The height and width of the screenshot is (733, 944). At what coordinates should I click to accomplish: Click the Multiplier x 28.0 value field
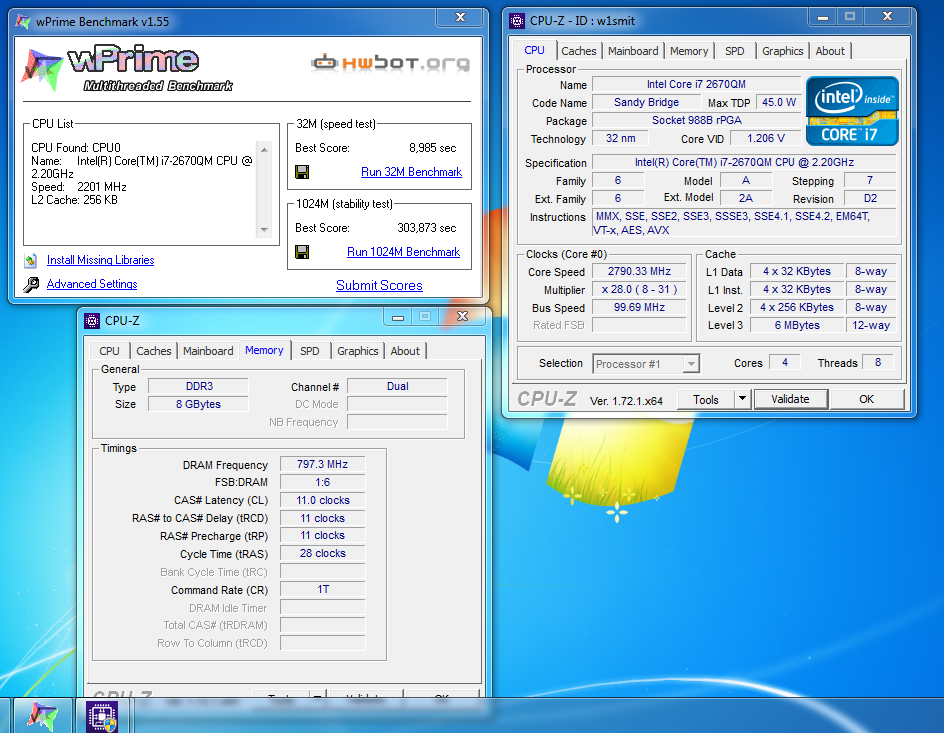click(x=639, y=289)
